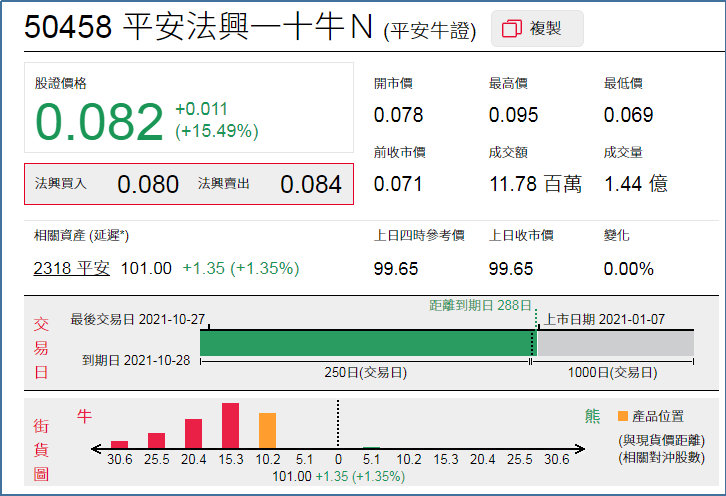Click the warrant price 0.082
Viewport: 726px width, 496px height.
coord(99,122)
